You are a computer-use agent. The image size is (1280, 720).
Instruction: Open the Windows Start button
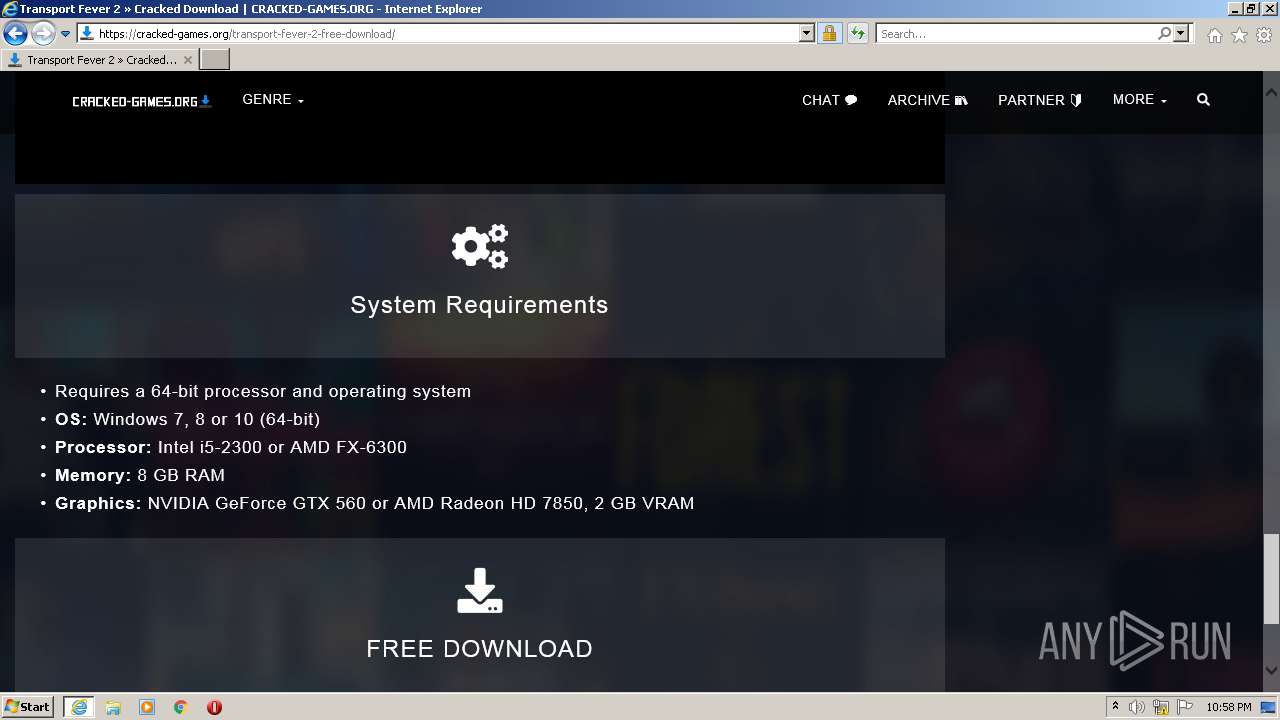[x=27, y=707]
